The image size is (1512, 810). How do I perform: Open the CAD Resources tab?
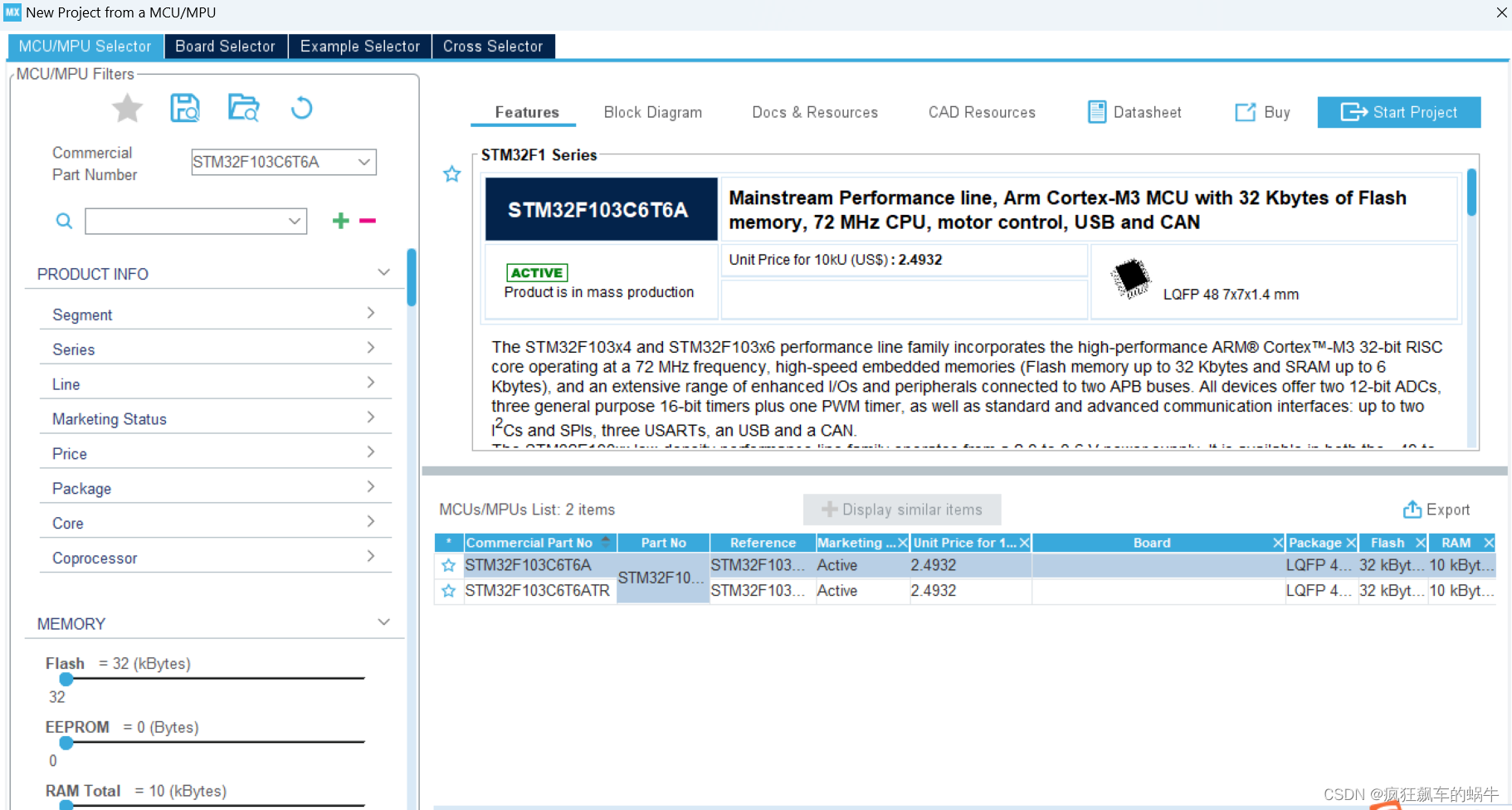[982, 112]
